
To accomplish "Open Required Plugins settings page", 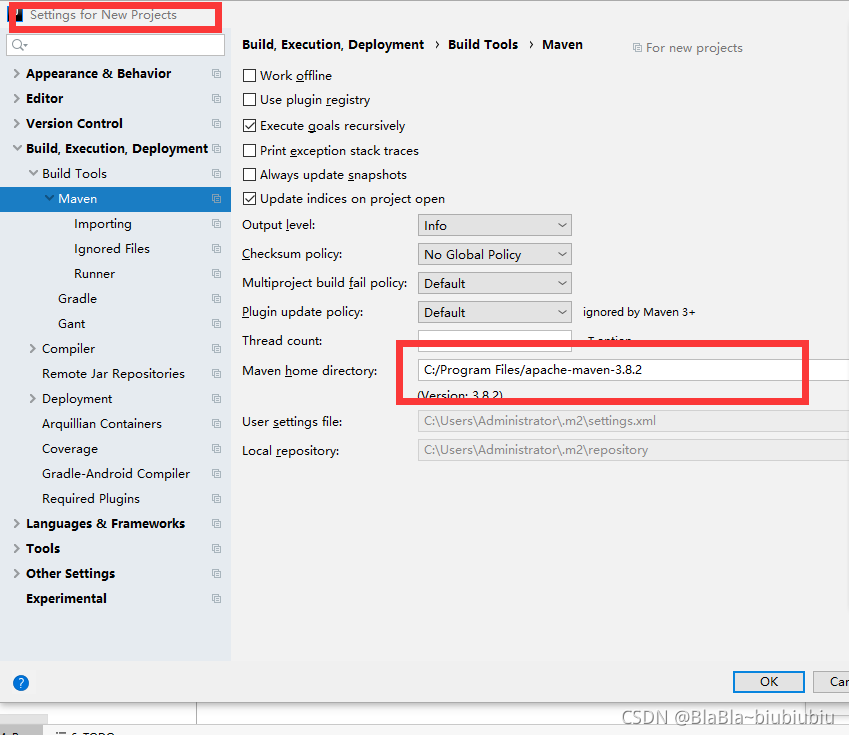I will pyautogui.click(x=91, y=499).
